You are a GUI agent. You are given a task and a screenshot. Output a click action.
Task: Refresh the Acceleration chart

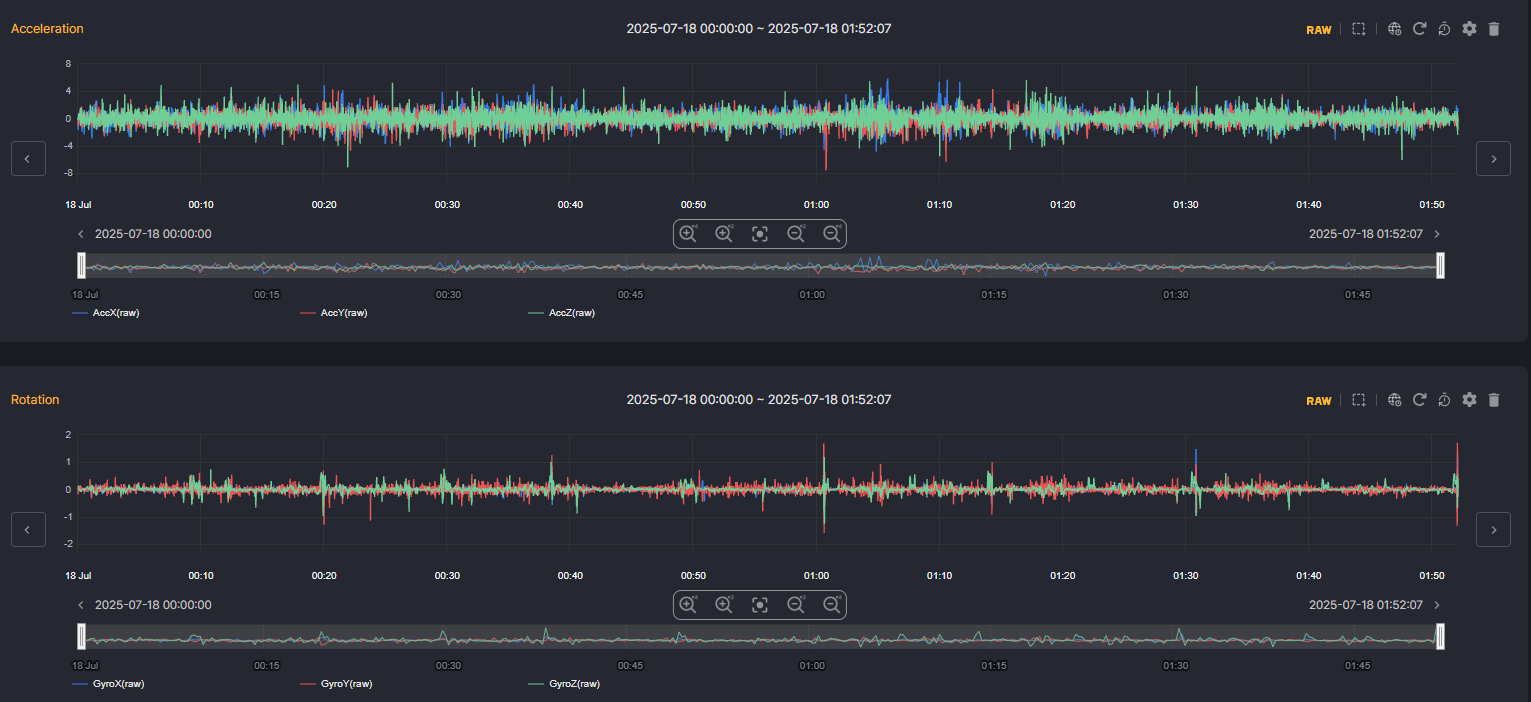point(1419,29)
